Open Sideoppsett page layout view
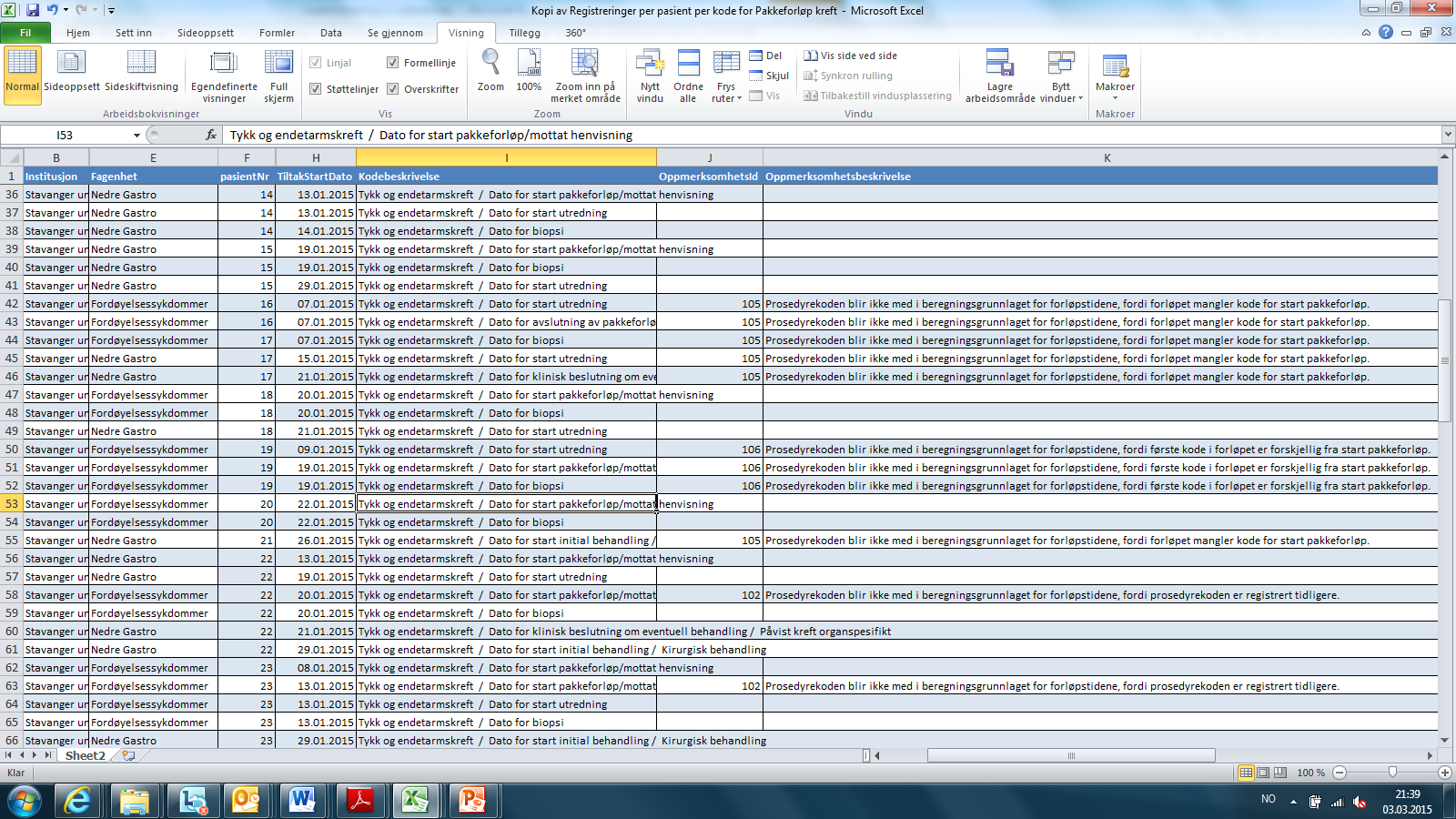The image size is (1456, 819). pos(72,73)
